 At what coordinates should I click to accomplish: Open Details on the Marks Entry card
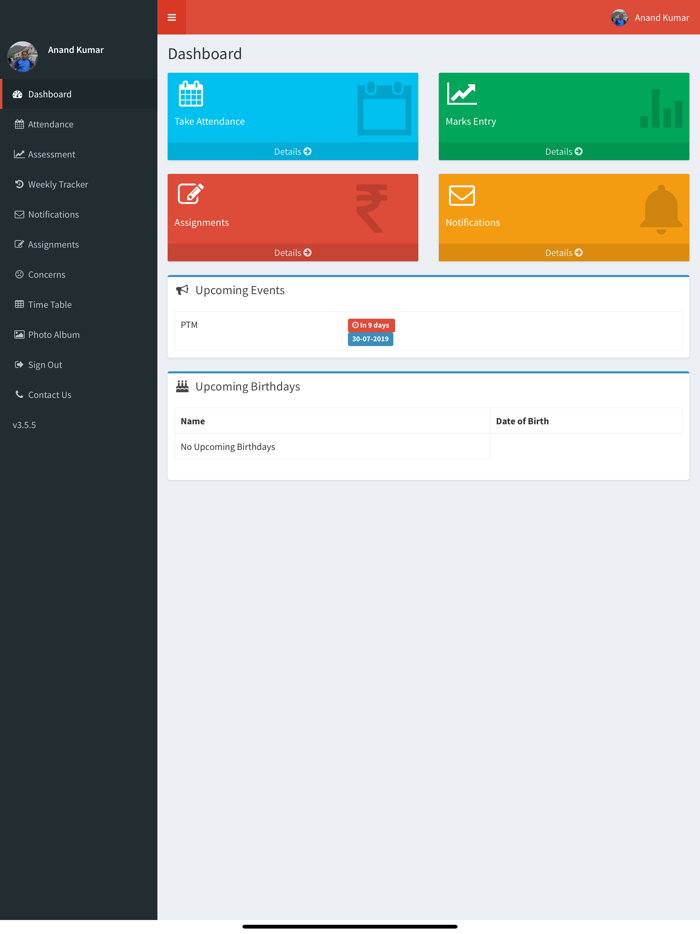tap(564, 151)
